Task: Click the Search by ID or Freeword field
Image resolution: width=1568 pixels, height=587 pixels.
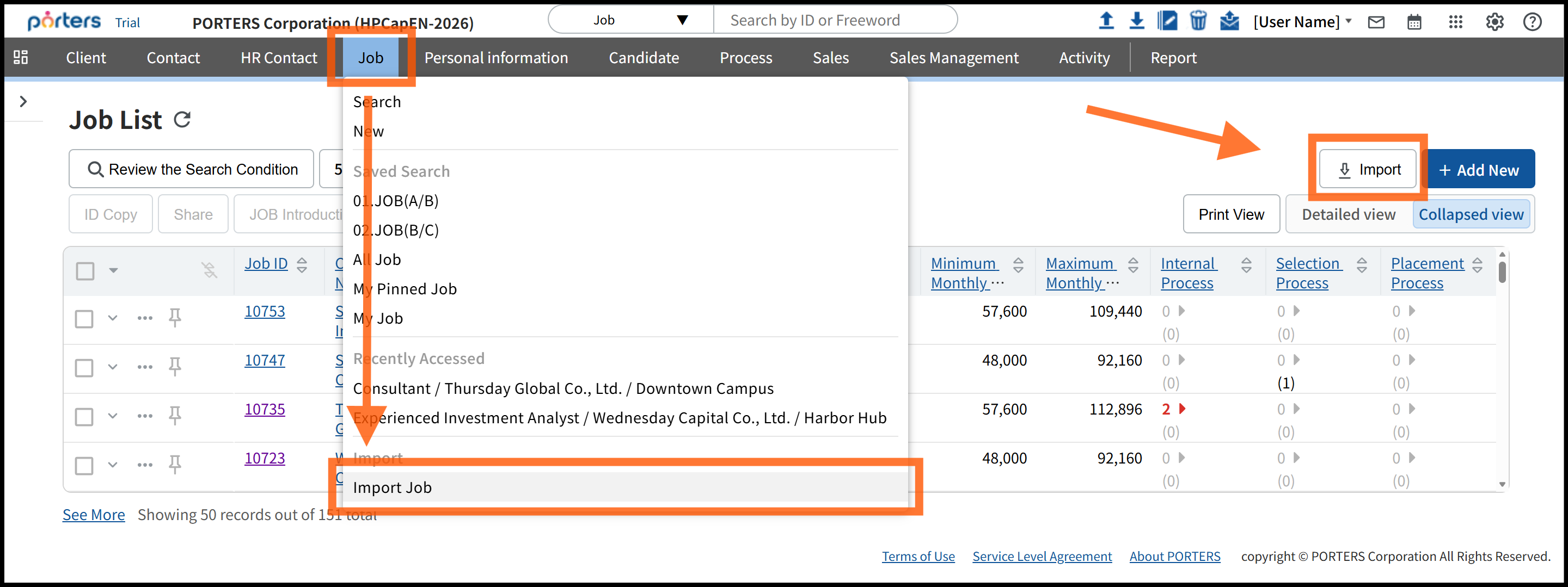Action: coord(834,20)
